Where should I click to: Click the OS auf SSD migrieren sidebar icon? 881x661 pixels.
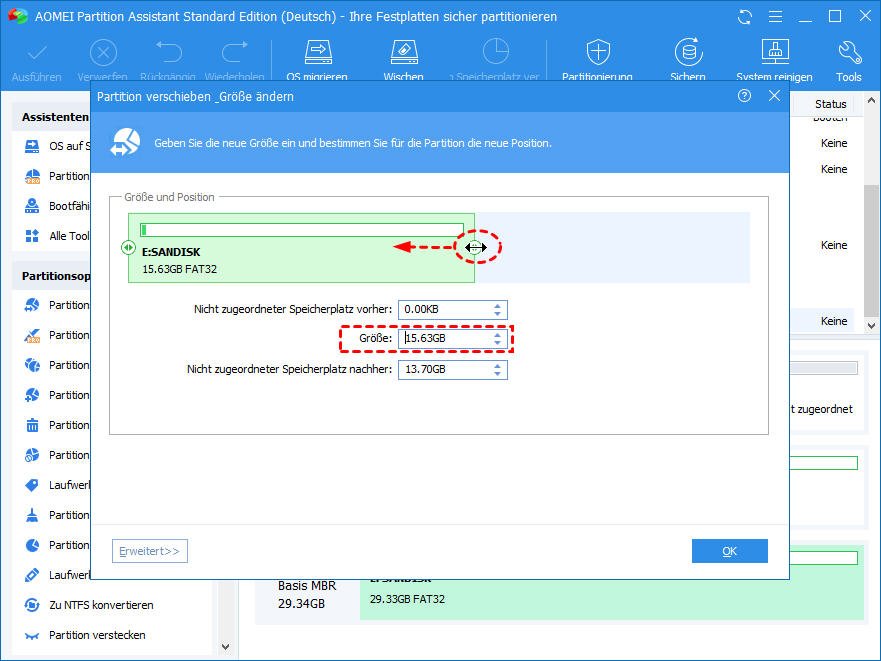32,146
